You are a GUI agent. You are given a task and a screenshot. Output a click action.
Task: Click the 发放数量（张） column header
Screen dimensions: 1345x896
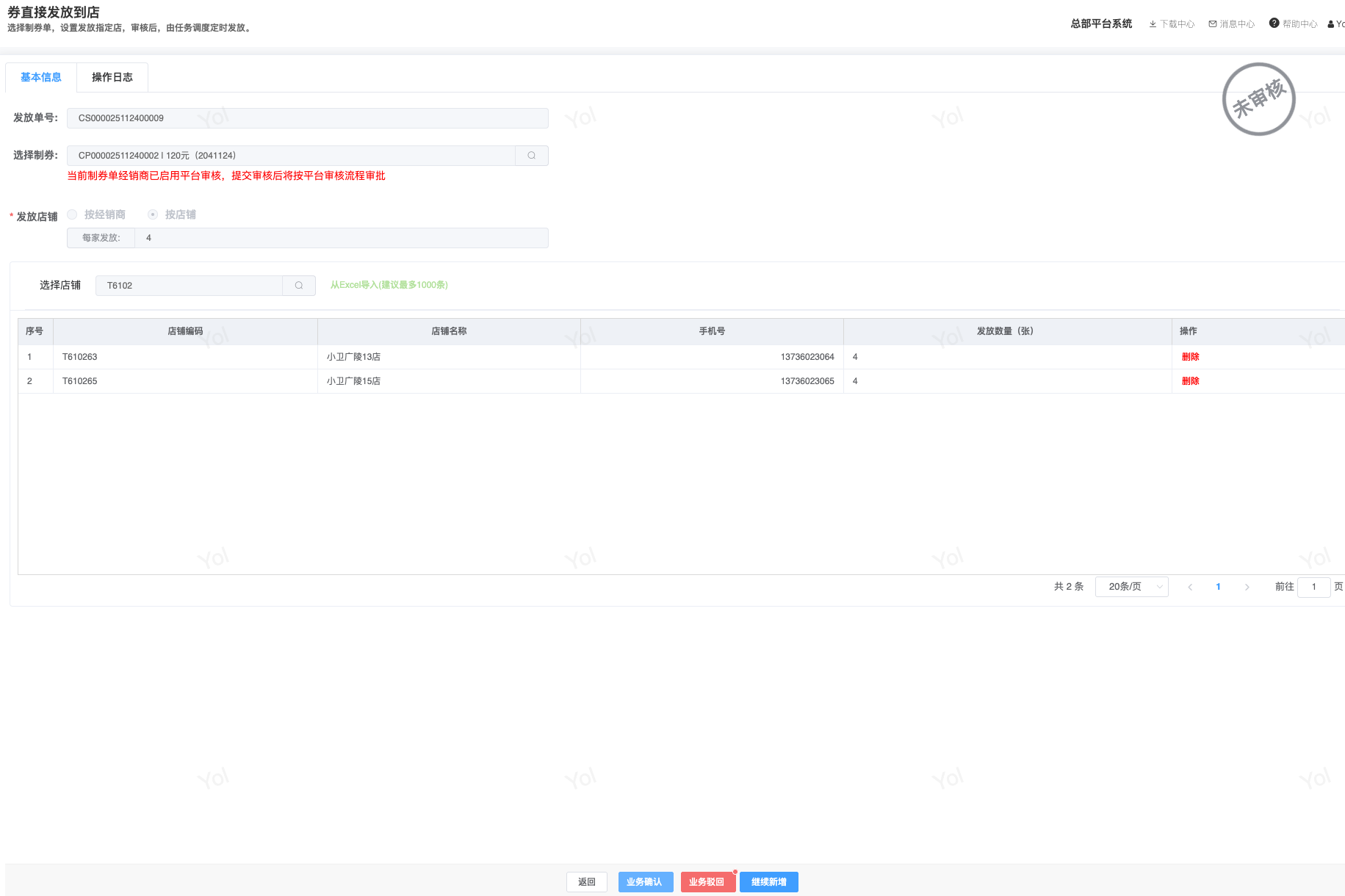click(x=1007, y=331)
